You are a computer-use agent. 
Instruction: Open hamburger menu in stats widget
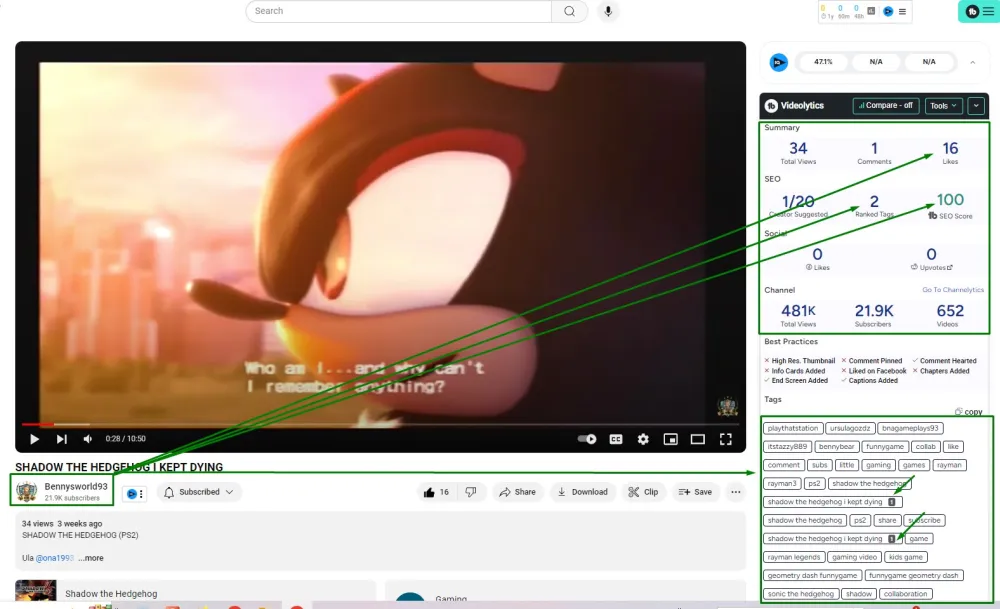point(902,11)
